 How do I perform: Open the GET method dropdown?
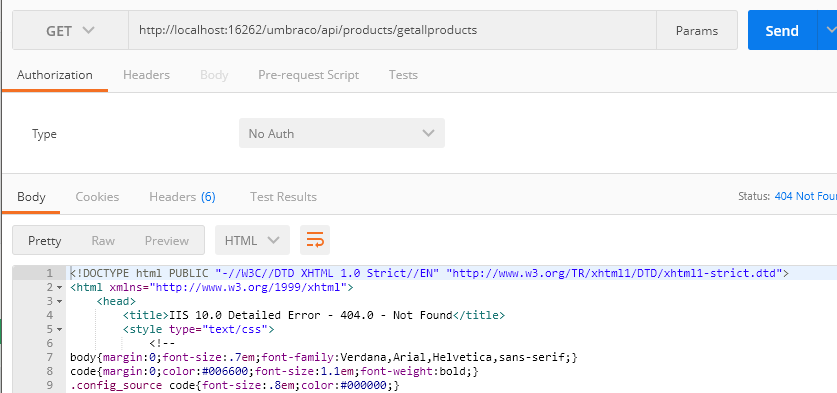[70, 31]
